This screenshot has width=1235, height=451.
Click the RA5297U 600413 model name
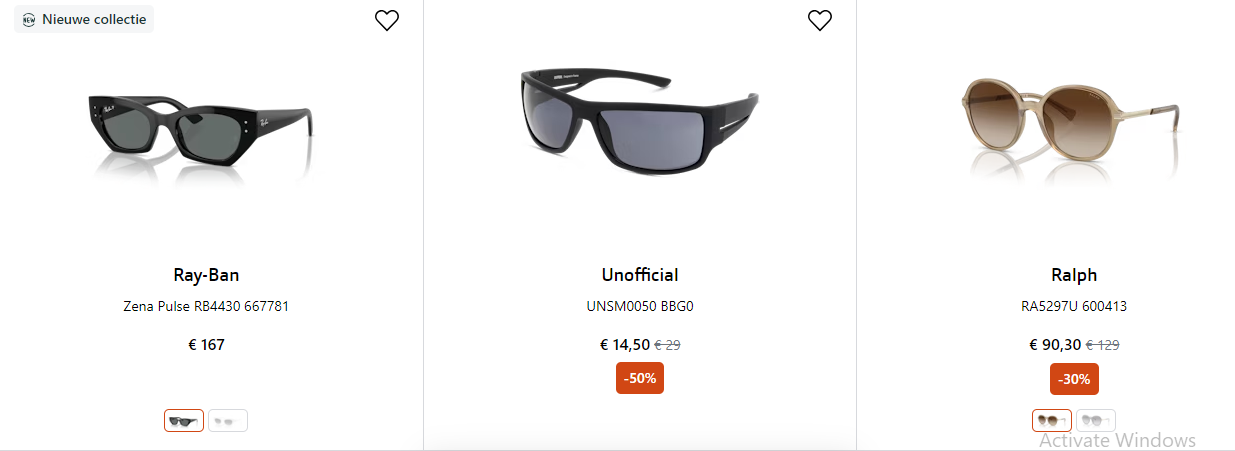pyautogui.click(x=1074, y=306)
